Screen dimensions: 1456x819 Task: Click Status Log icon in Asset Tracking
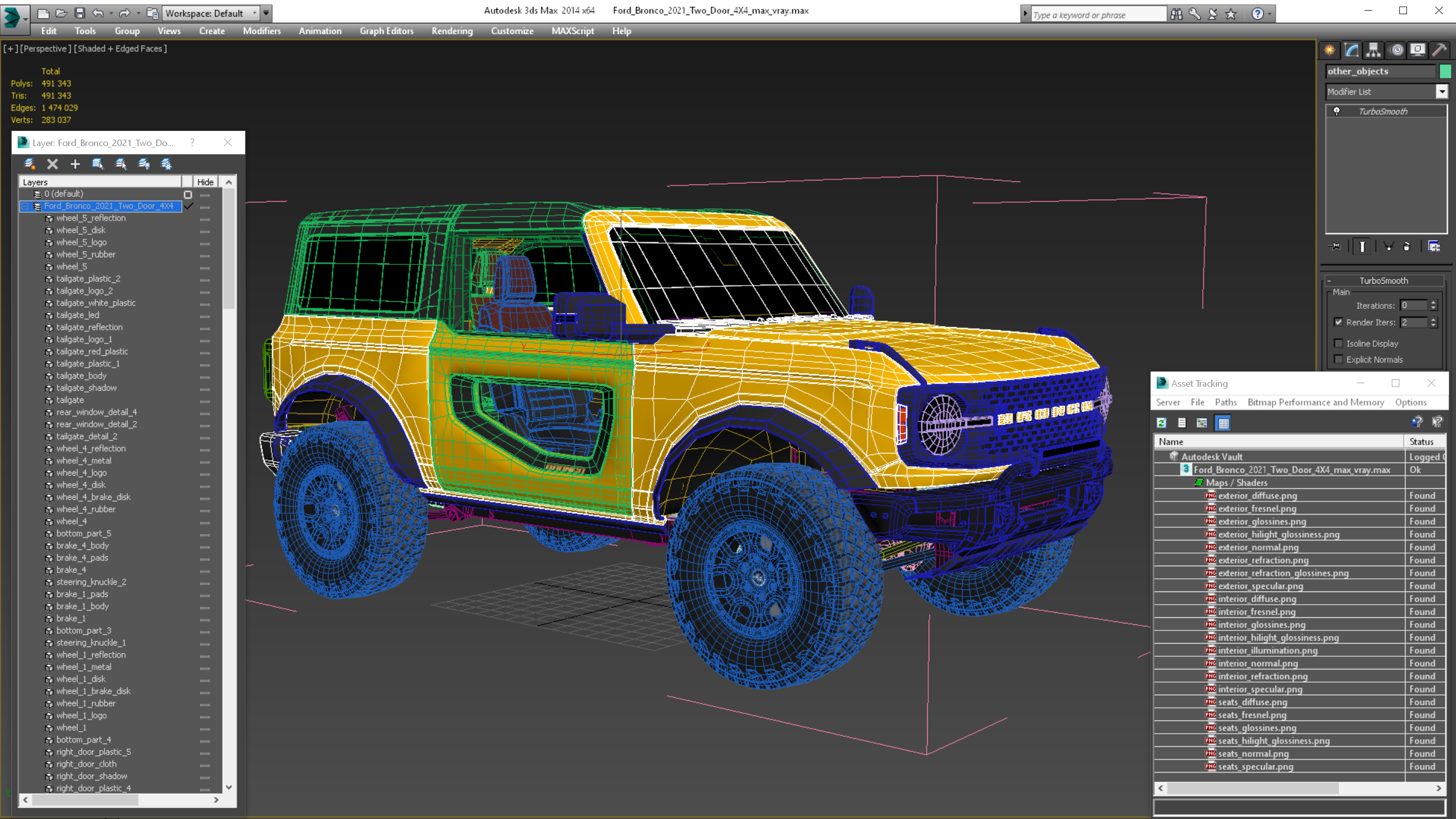[x=1182, y=423]
